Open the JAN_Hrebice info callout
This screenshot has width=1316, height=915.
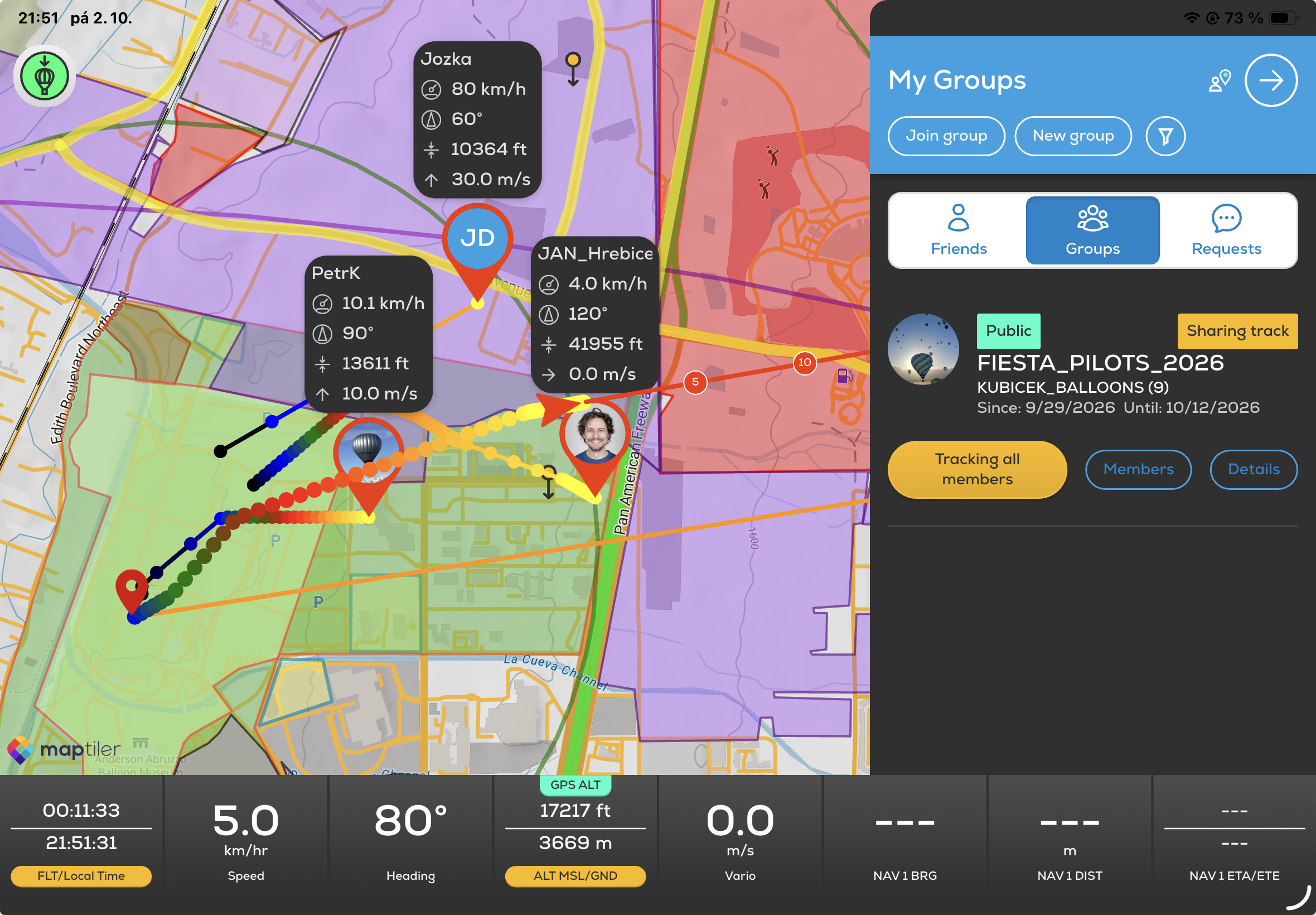tap(594, 314)
